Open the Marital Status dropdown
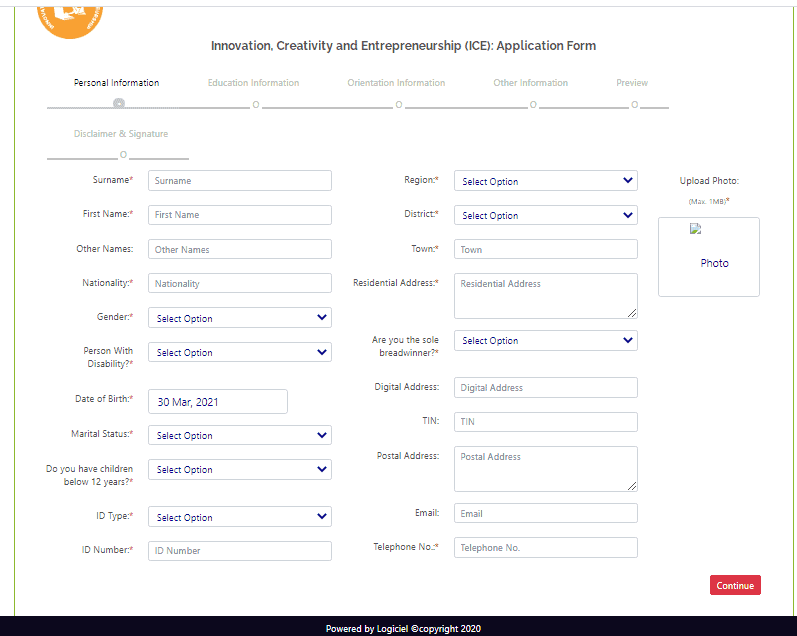Image resolution: width=797 pixels, height=636 pixels. coord(239,435)
